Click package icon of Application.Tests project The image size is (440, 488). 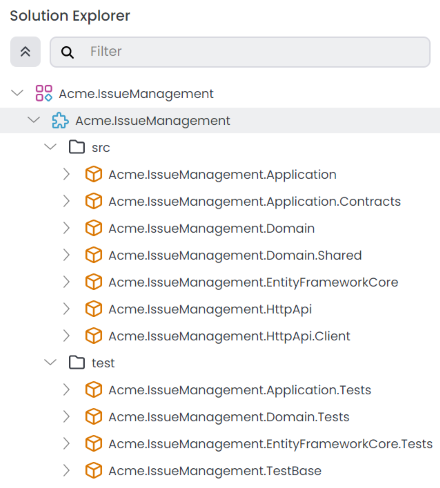[x=94, y=390]
